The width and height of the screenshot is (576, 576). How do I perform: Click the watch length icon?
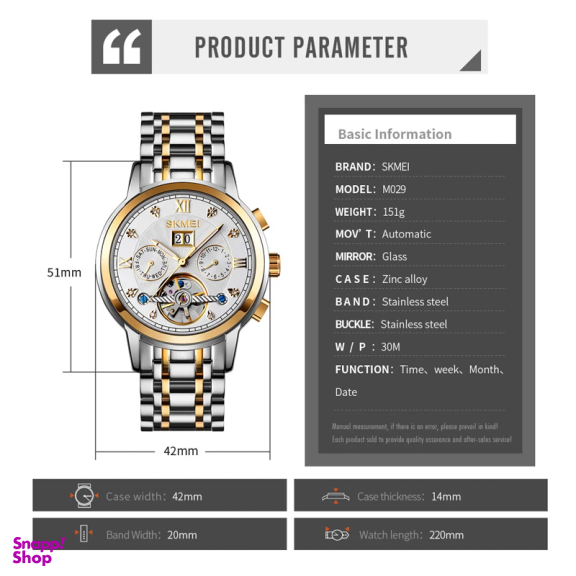pyautogui.click(x=337, y=534)
